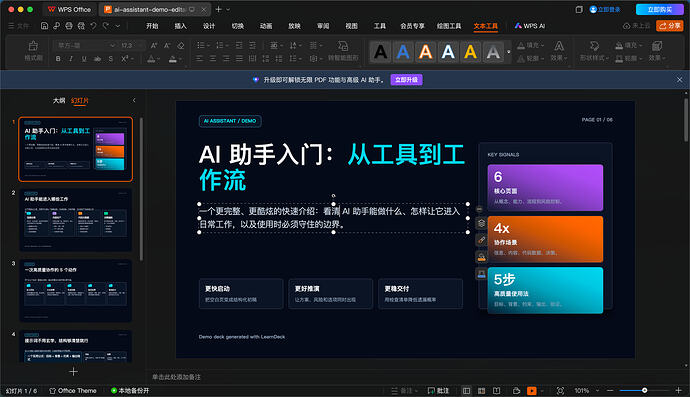This screenshot has width=690, height=397.
Task: Click fit slide to window icon
Action: tap(560, 390)
